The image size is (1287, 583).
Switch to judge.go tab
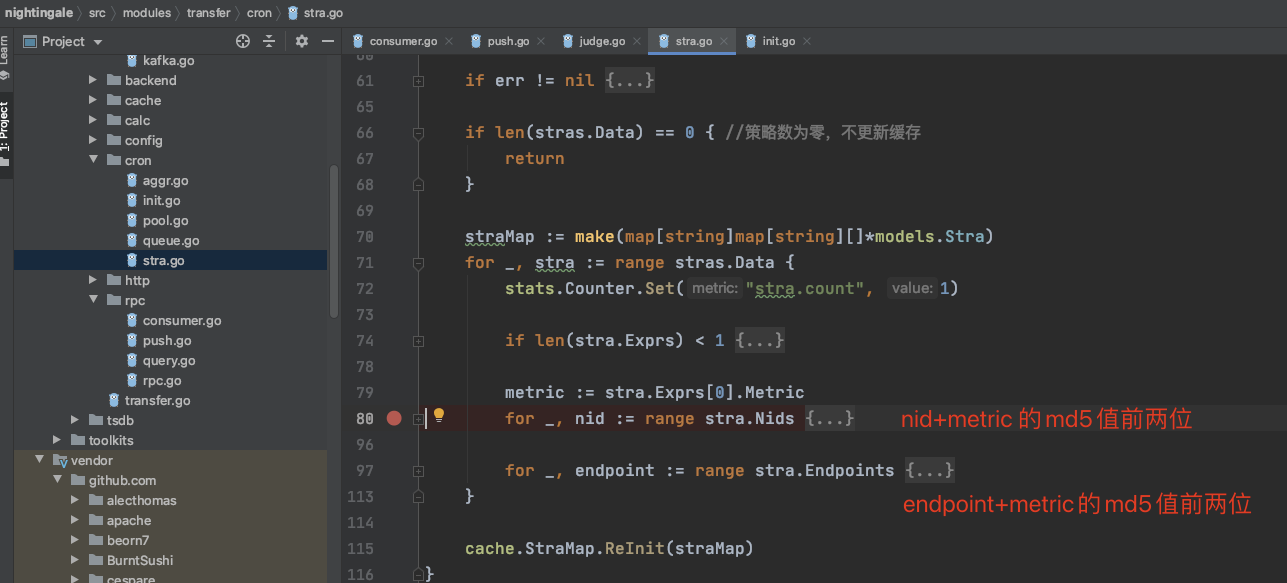(x=604, y=41)
